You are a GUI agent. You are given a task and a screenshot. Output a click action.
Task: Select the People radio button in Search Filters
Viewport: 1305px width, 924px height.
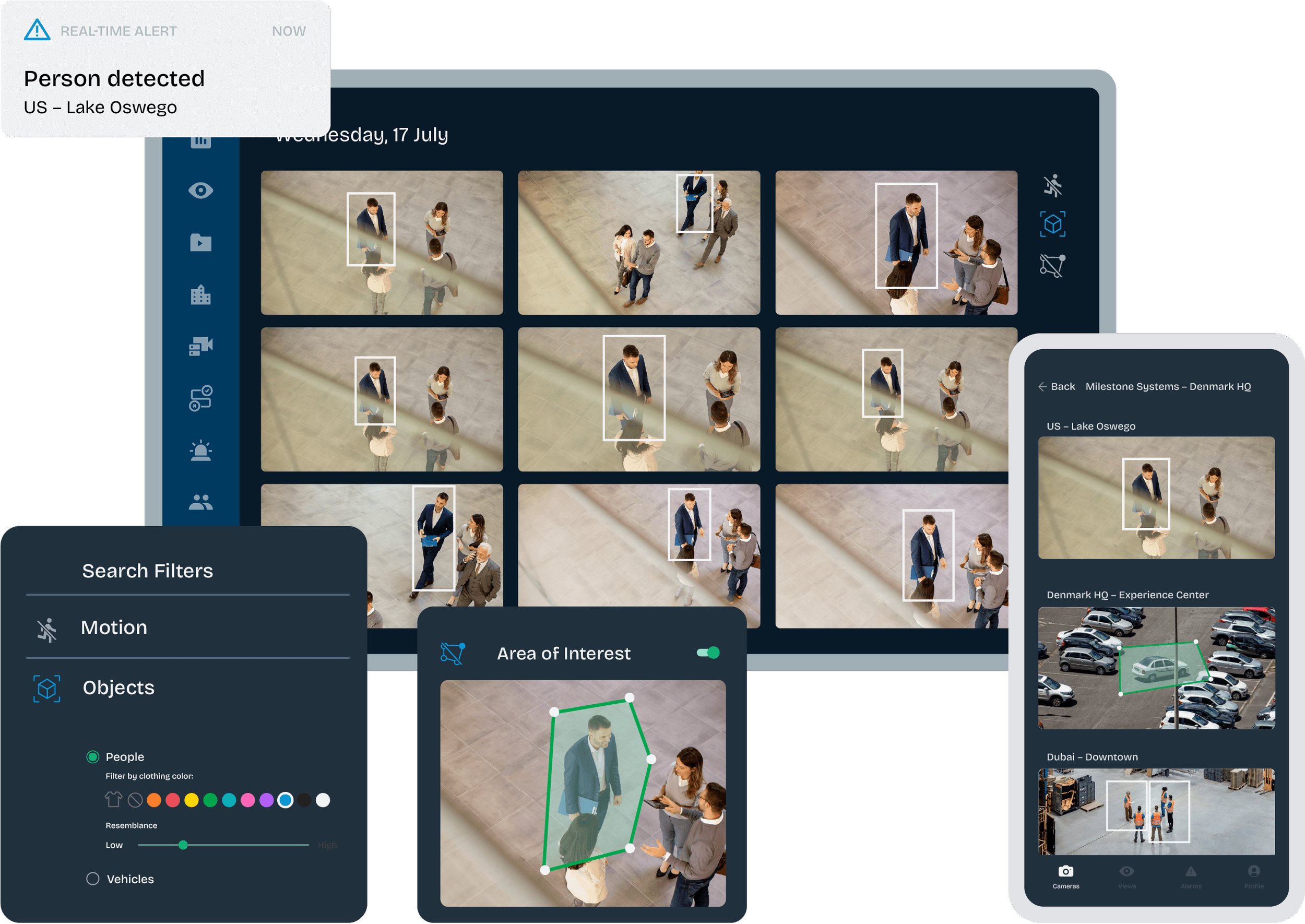pos(92,757)
